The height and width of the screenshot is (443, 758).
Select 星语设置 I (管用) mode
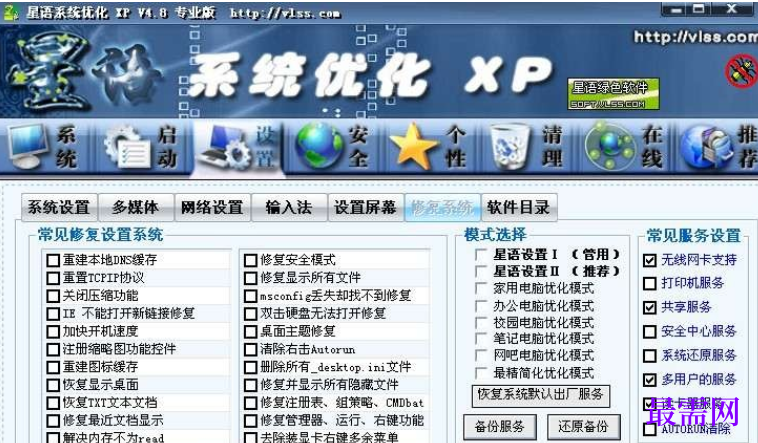pyautogui.click(x=481, y=254)
